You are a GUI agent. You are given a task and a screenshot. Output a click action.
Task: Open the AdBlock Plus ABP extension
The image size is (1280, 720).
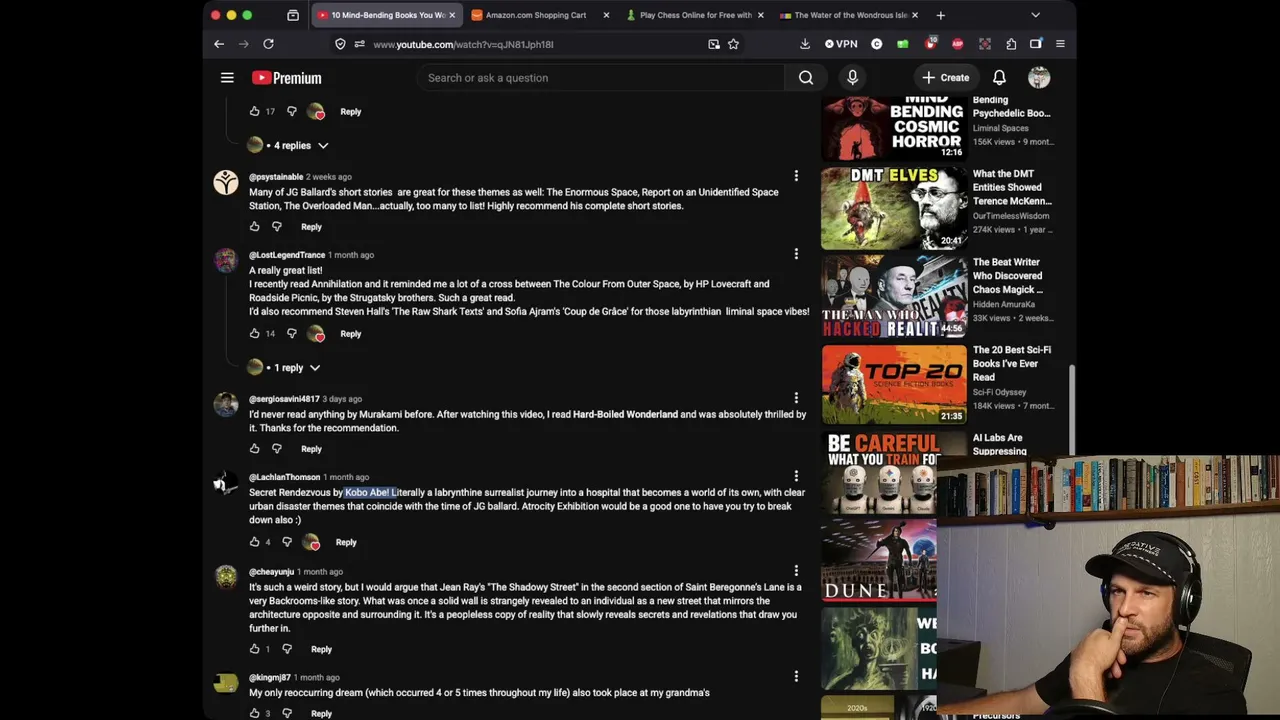[958, 44]
